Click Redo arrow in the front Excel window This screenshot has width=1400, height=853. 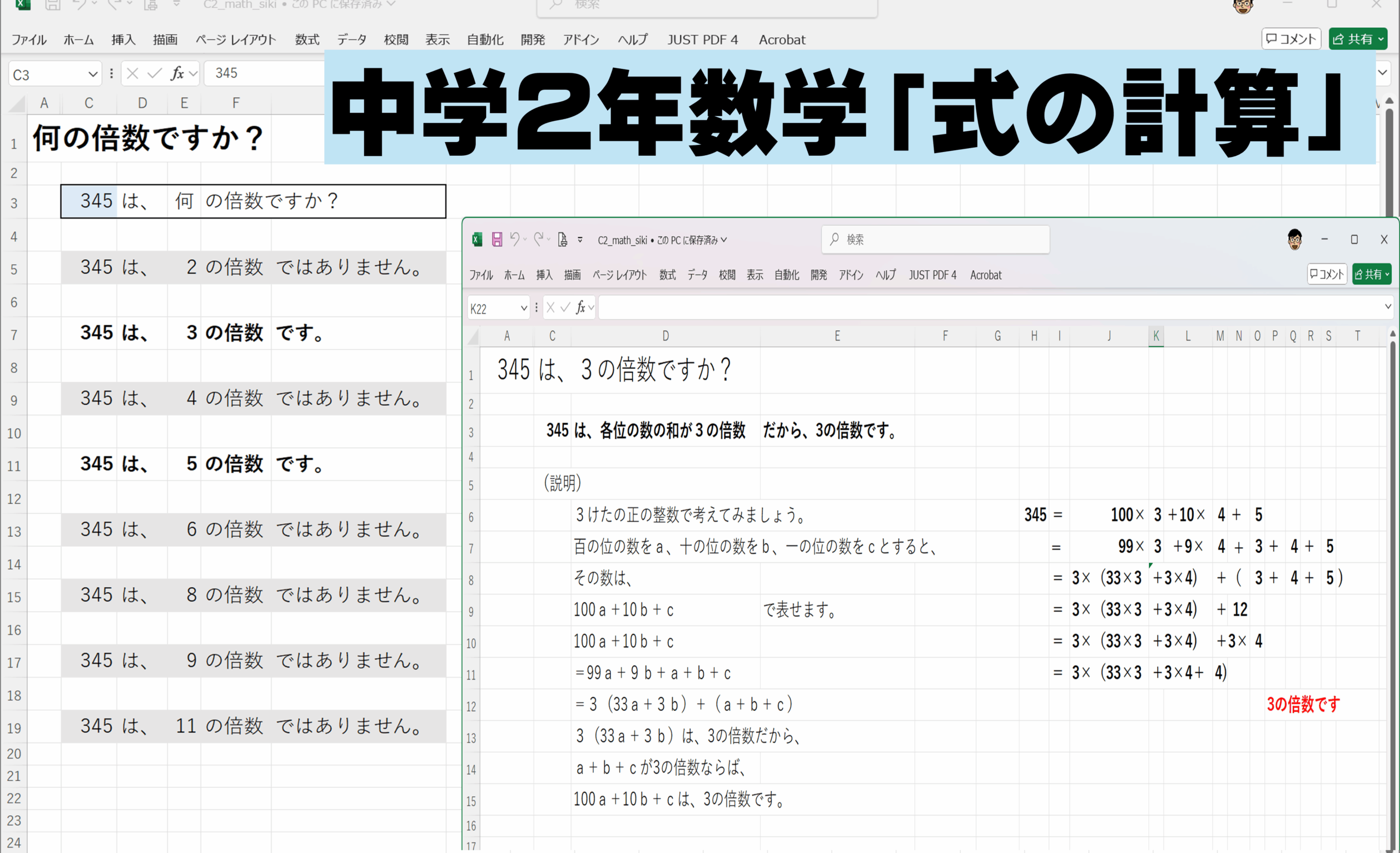click(x=539, y=239)
